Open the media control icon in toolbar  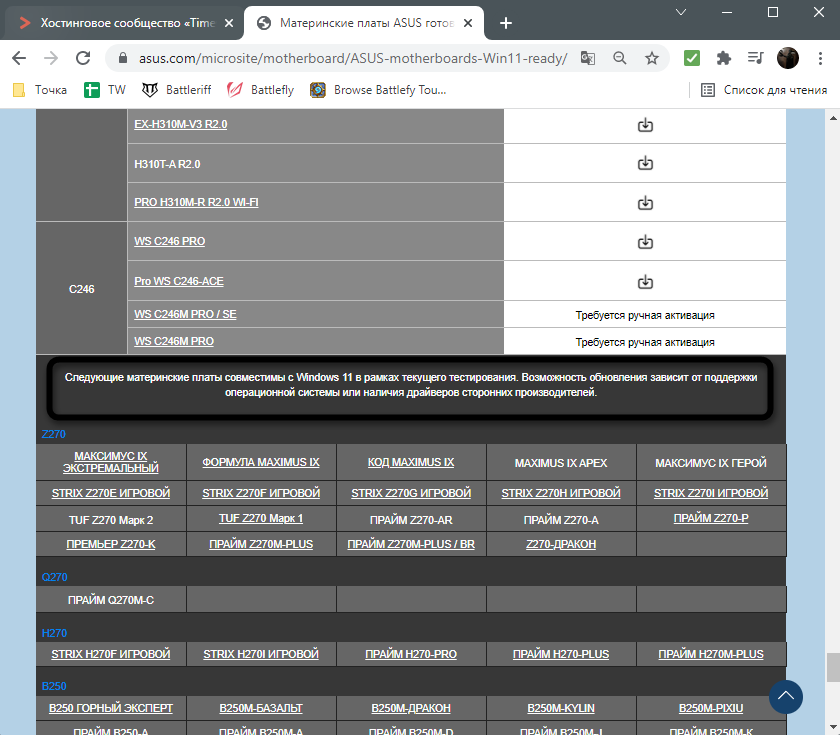[756, 58]
